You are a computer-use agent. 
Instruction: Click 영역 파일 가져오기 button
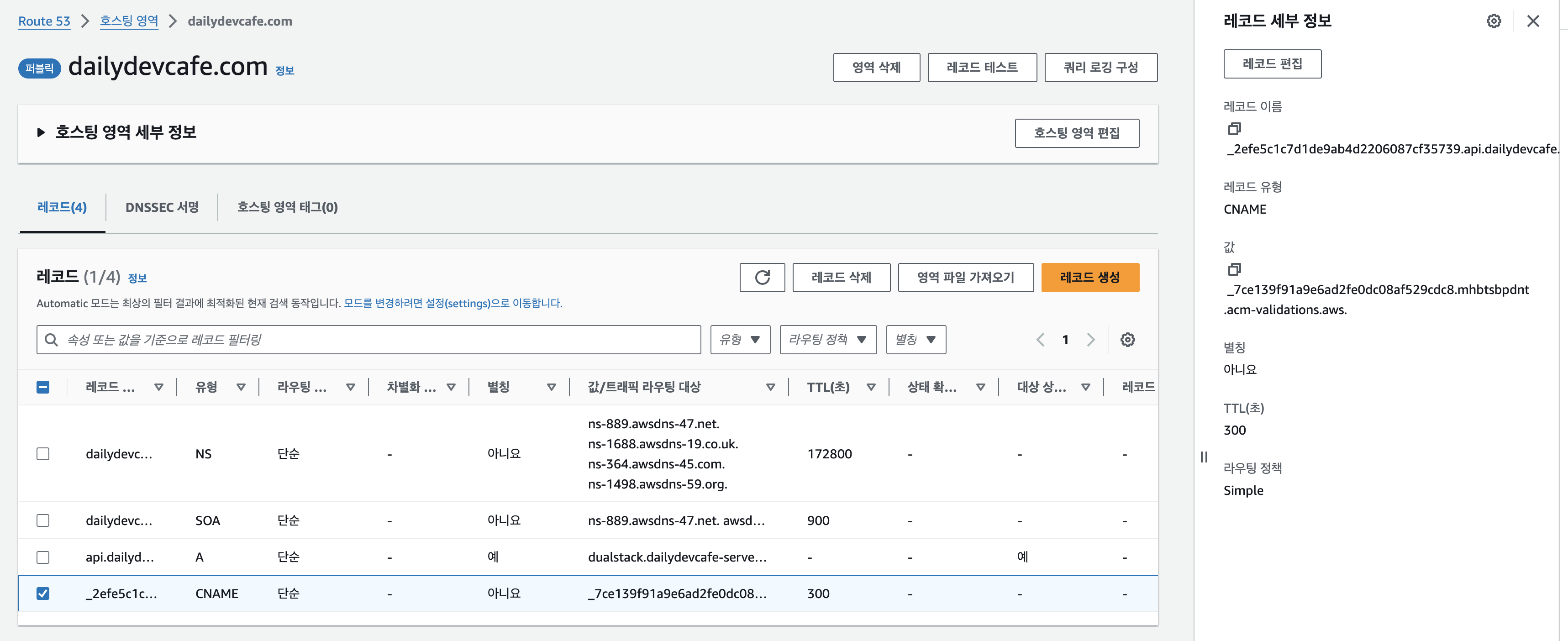point(965,278)
